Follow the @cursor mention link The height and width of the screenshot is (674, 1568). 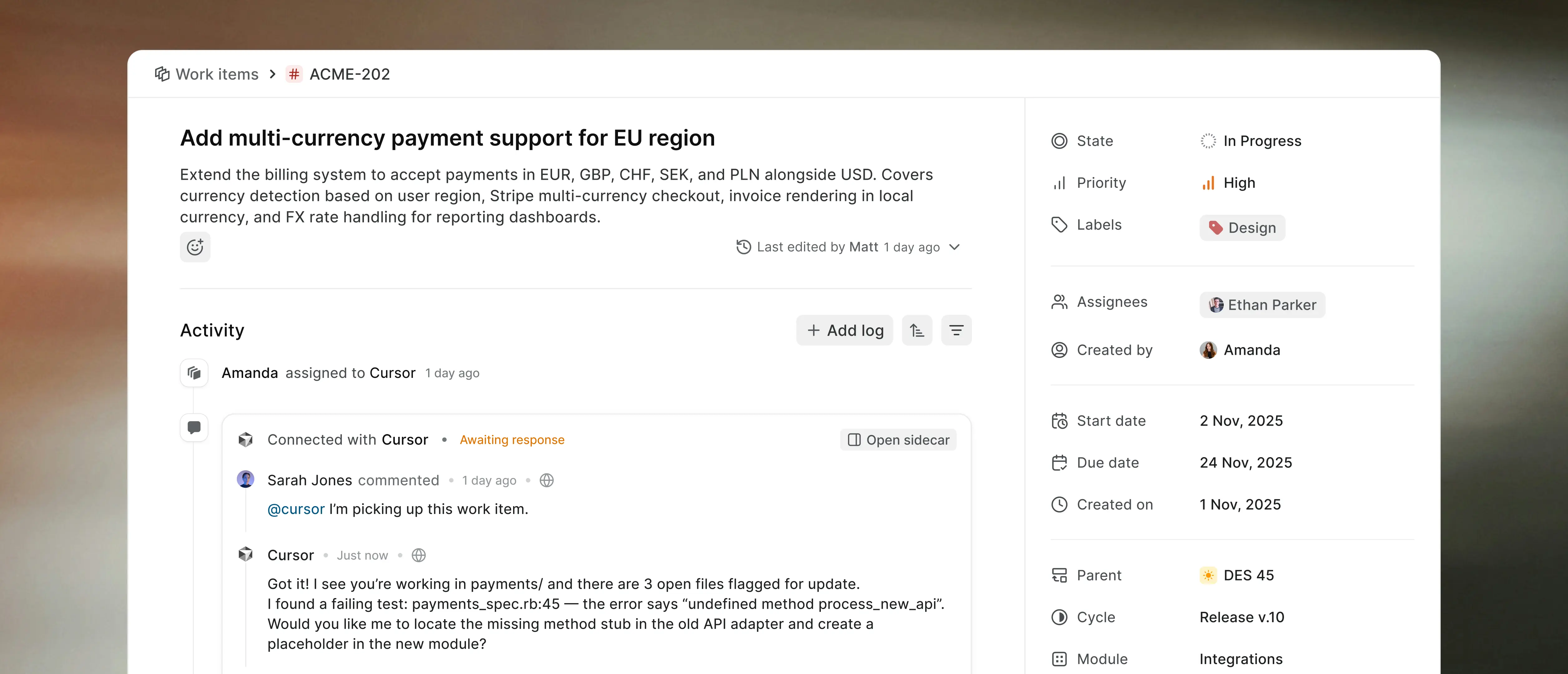[296, 509]
